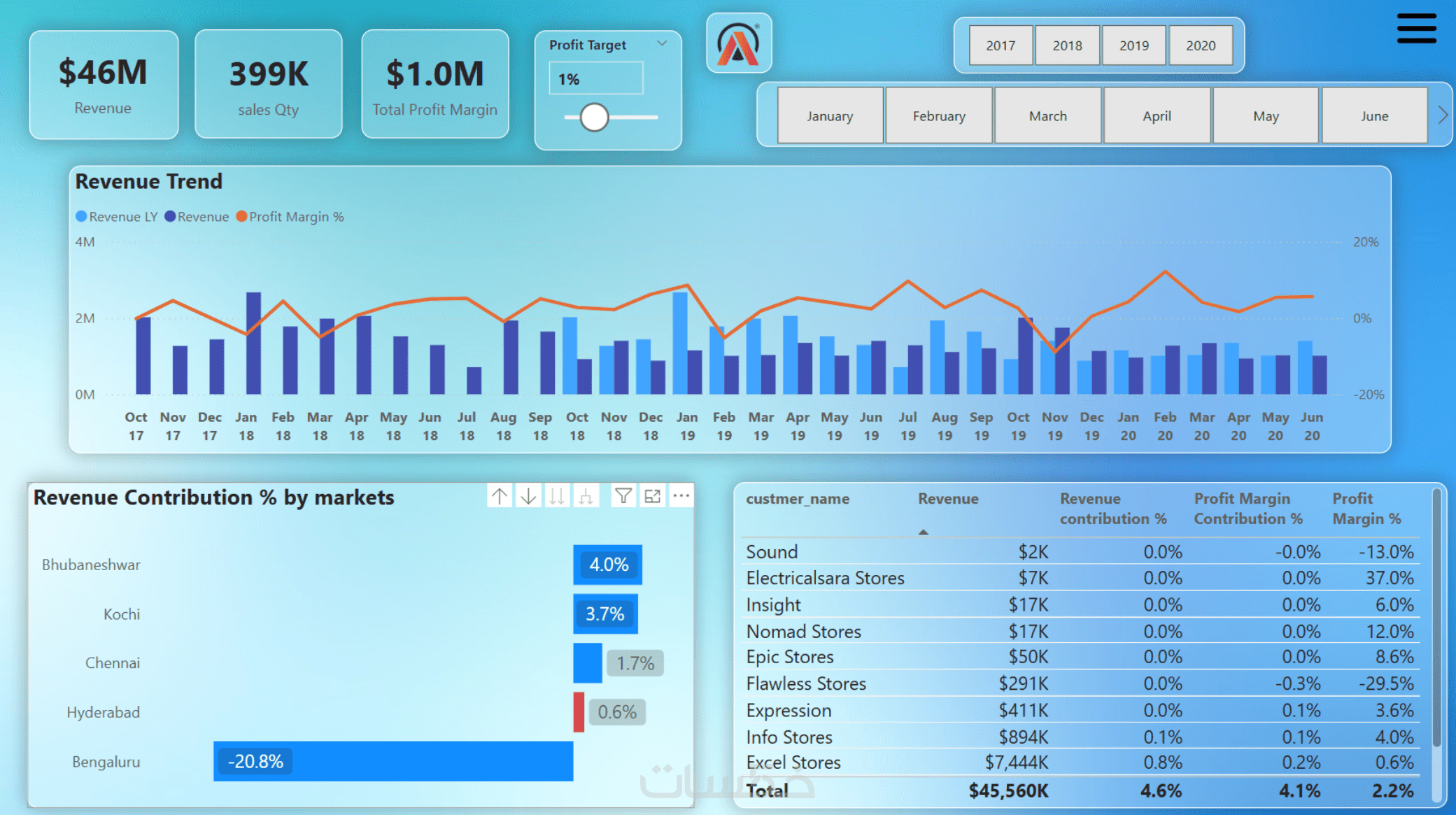Filter by the 2017 year button
Viewport: 1456px width, 815px height.
coord(1001,45)
